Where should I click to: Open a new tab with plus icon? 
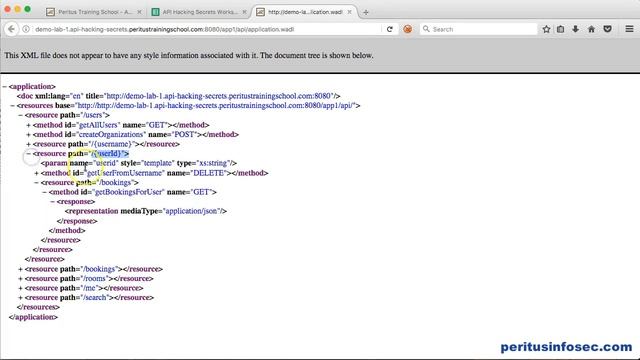[x=366, y=12]
